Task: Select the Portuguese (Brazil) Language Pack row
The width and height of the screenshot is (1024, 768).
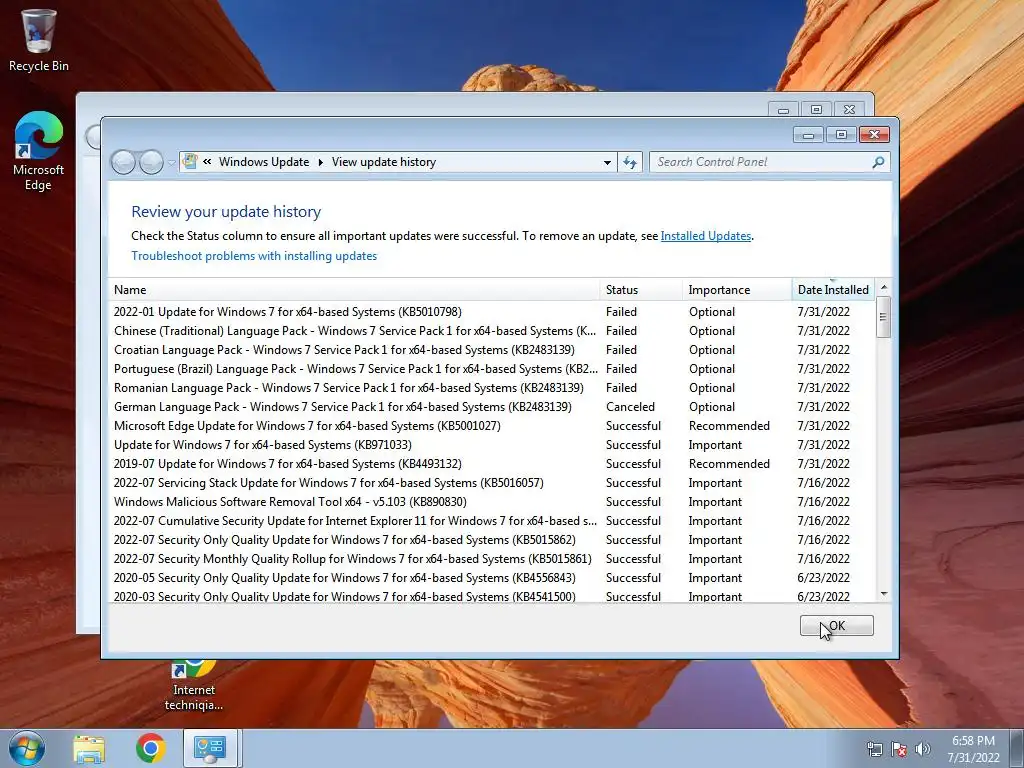Action: 491,369
